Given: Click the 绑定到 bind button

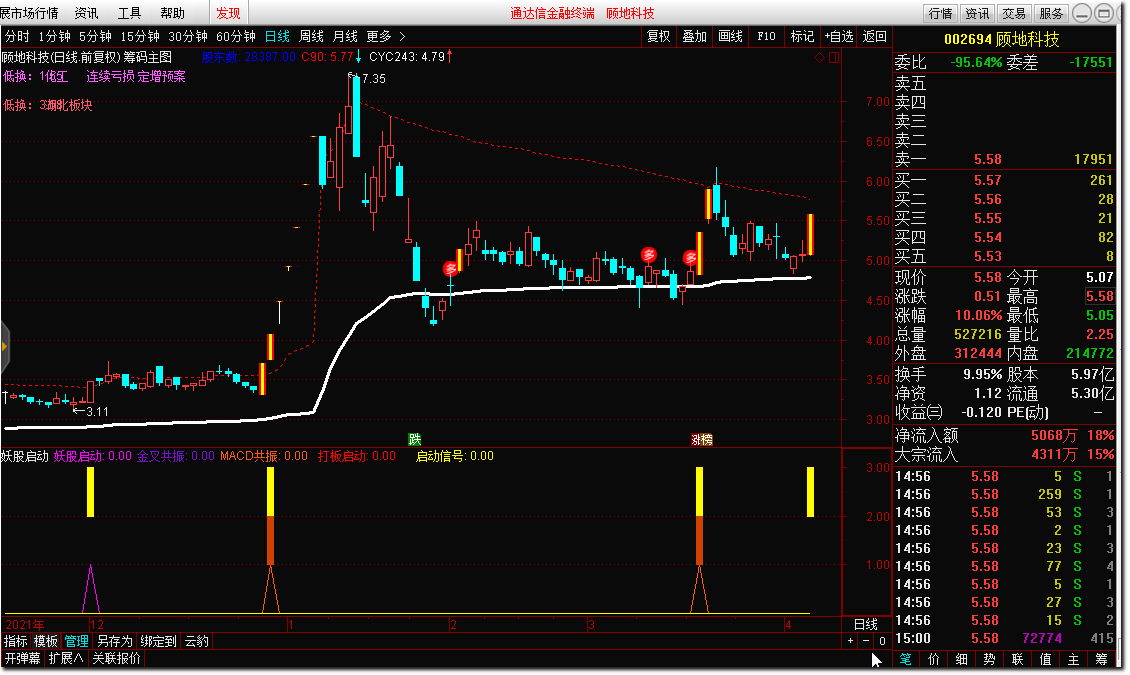Looking at the screenshot, I should coord(159,640).
